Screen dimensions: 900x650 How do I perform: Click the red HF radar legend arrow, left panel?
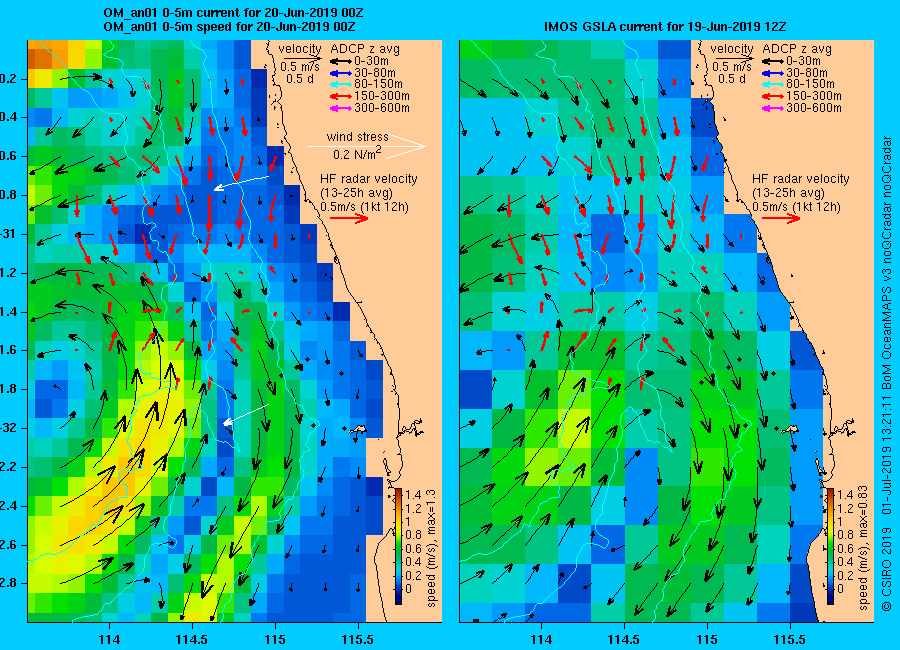tap(349, 218)
